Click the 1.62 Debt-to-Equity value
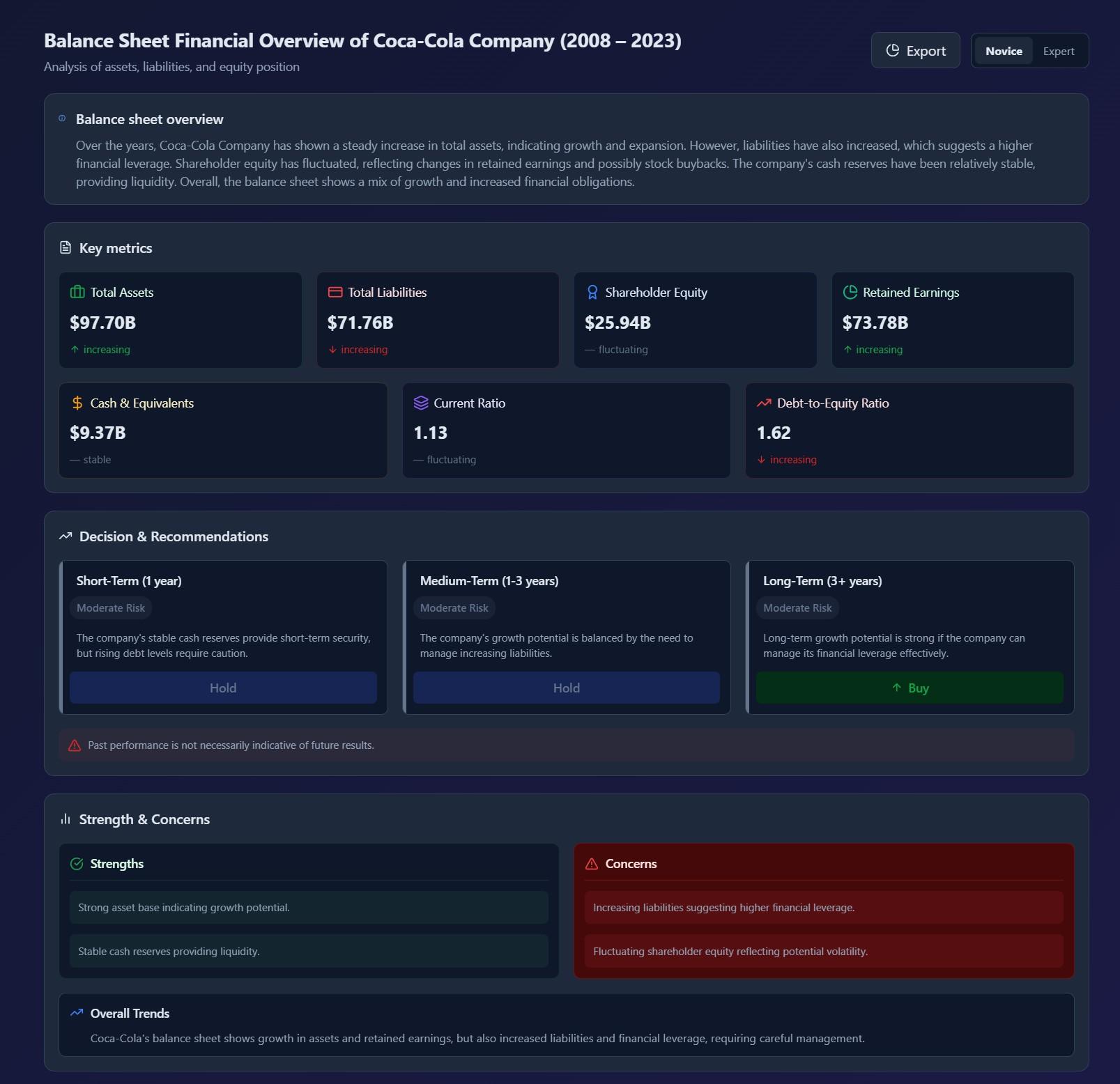The width and height of the screenshot is (1120, 1084). [x=774, y=433]
